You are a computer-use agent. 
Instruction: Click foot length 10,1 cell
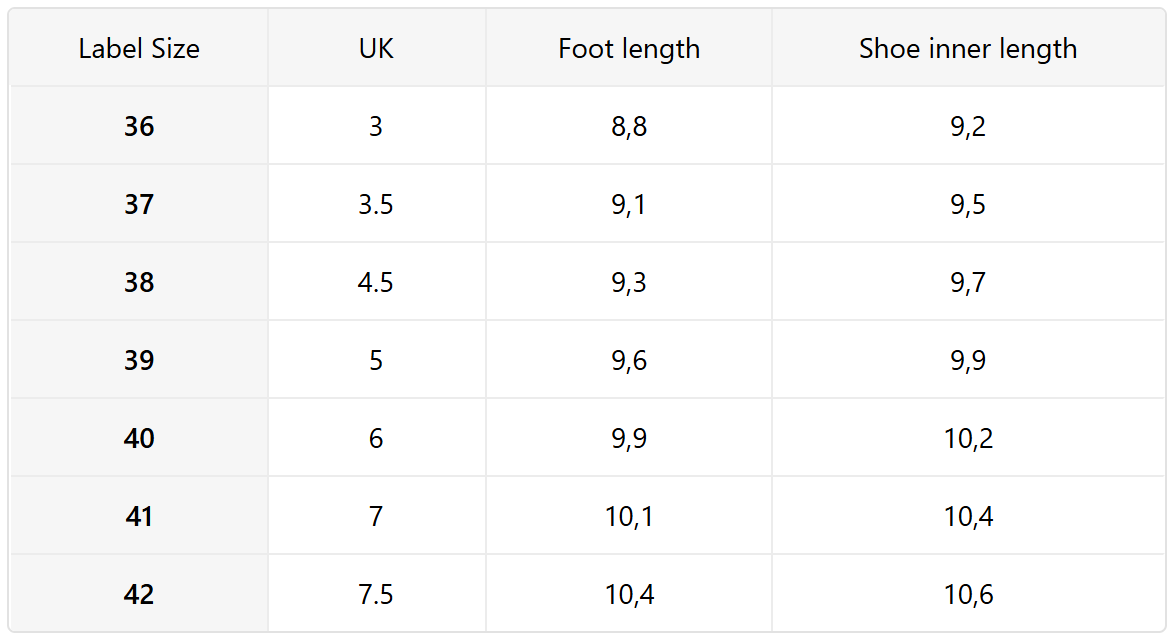tap(629, 517)
